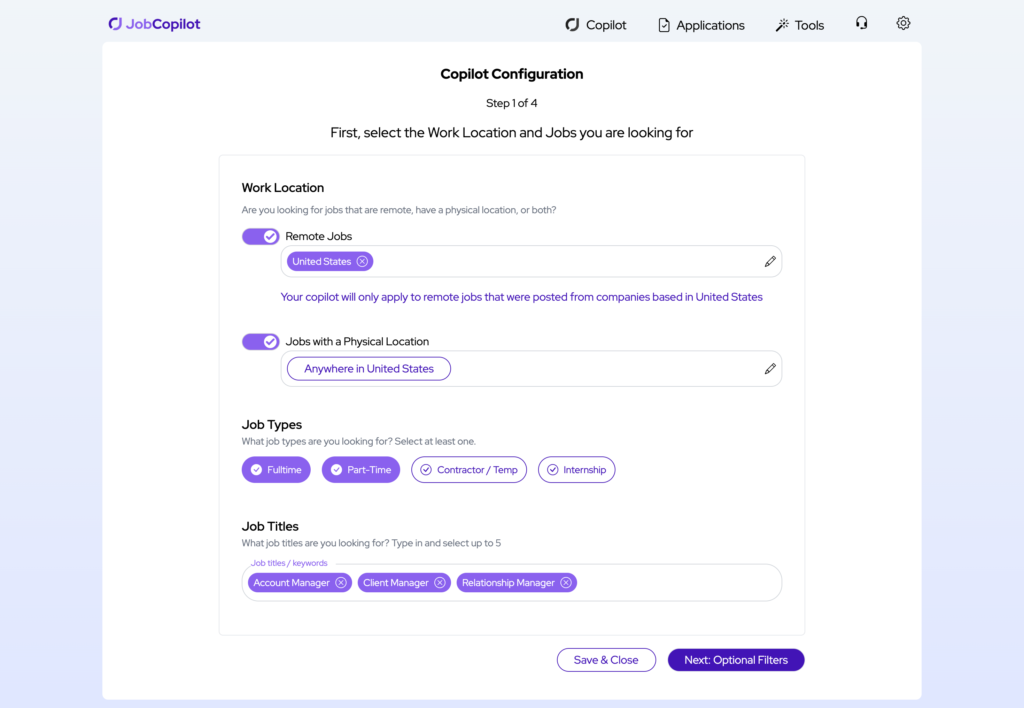Disable Jobs with a Physical Location switch
The image size is (1024, 708).
click(260, 342)
